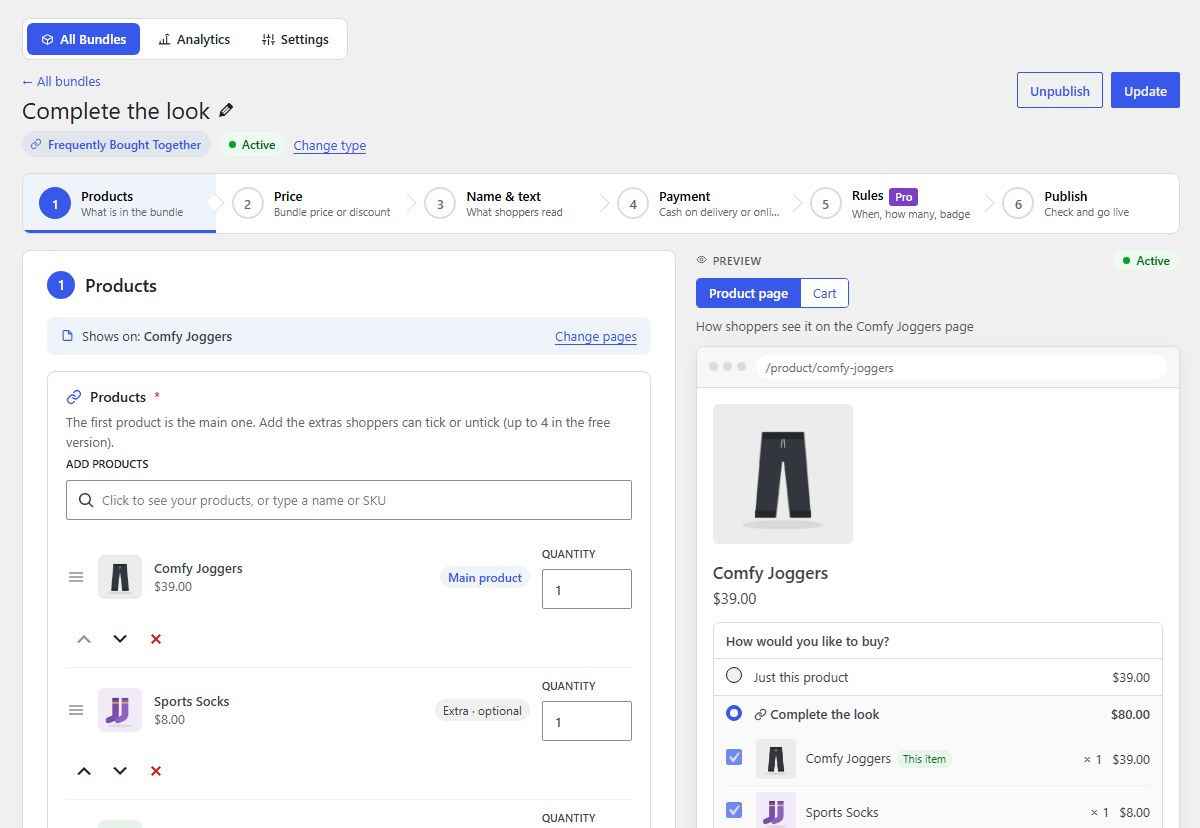Click the Change type link
Viewport: 1200px width, 828px height.
[x=330, y=146]
